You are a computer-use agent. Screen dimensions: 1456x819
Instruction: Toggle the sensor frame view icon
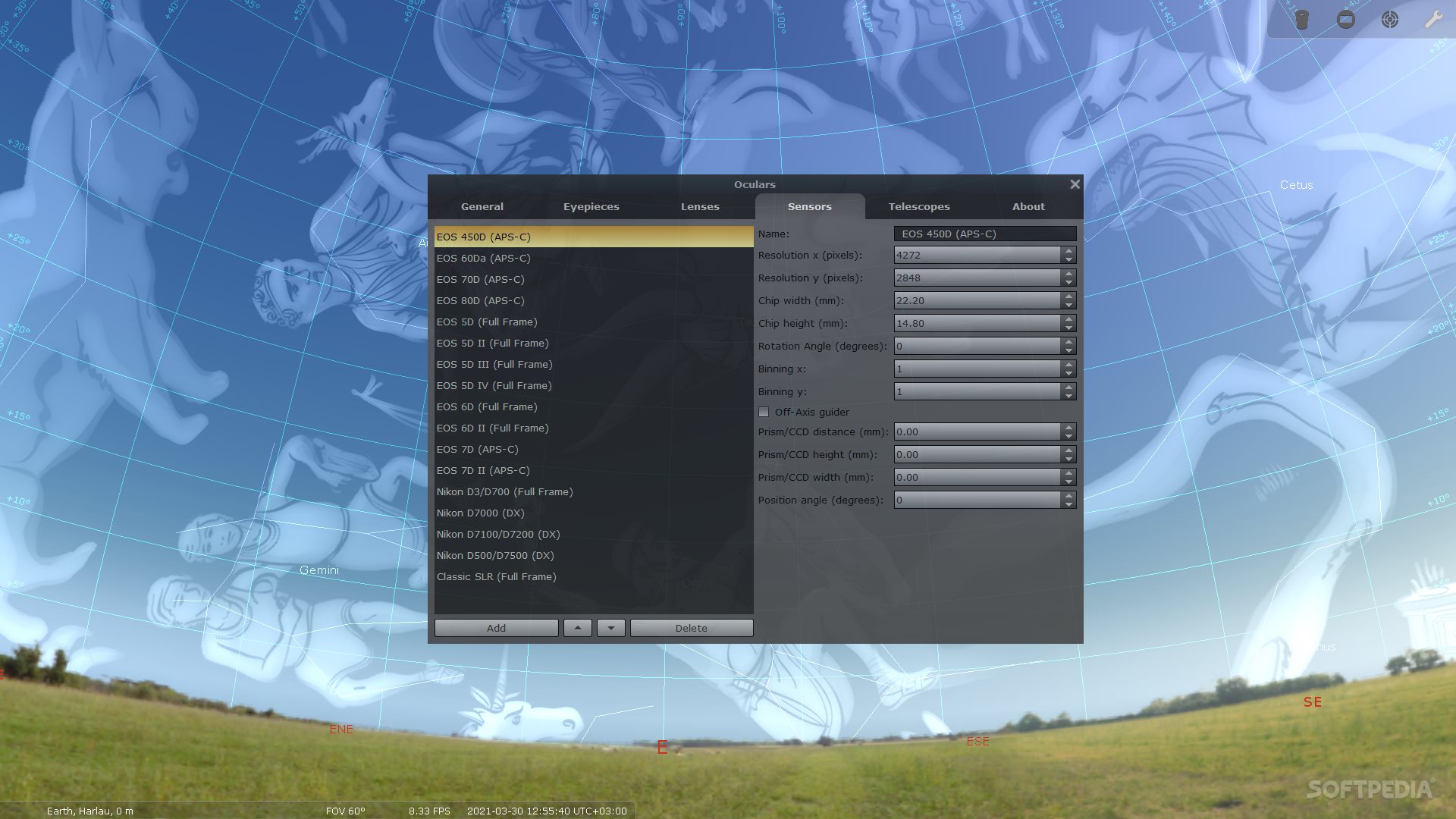(1346, 20)
